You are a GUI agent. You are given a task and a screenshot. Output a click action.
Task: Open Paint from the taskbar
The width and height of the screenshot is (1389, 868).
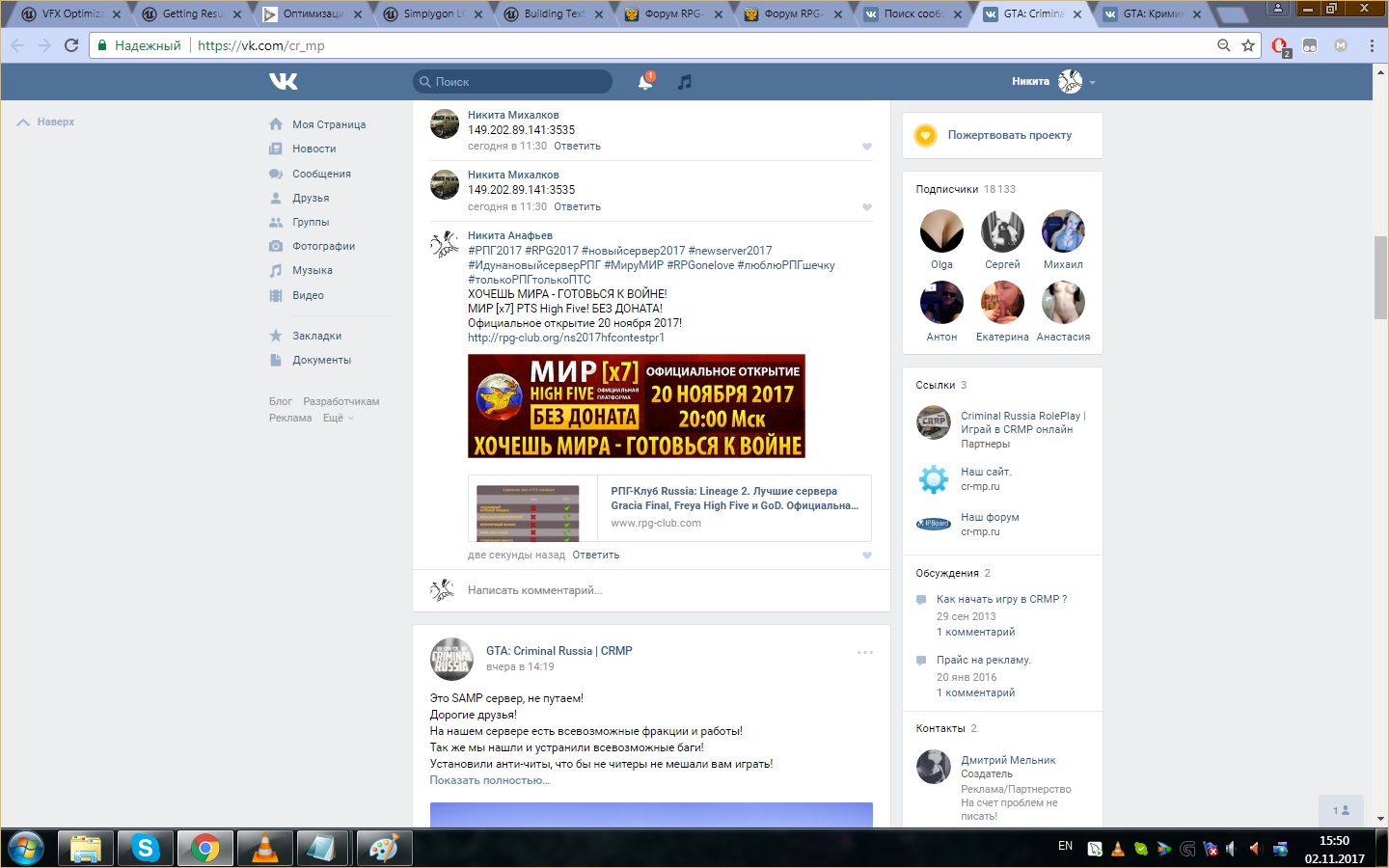(x=384, y=849)
